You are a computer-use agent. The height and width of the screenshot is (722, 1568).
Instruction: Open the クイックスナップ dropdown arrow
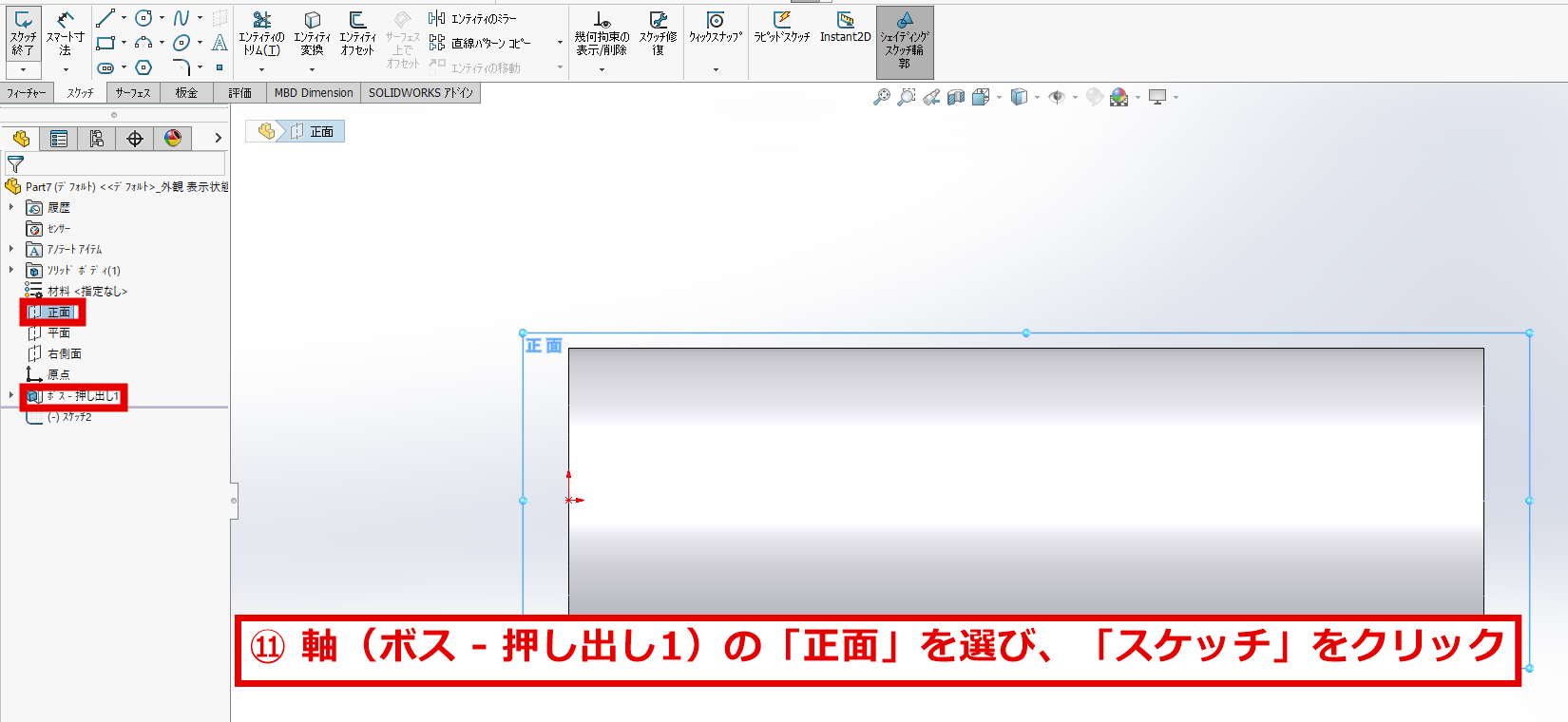tap(716, 69)
